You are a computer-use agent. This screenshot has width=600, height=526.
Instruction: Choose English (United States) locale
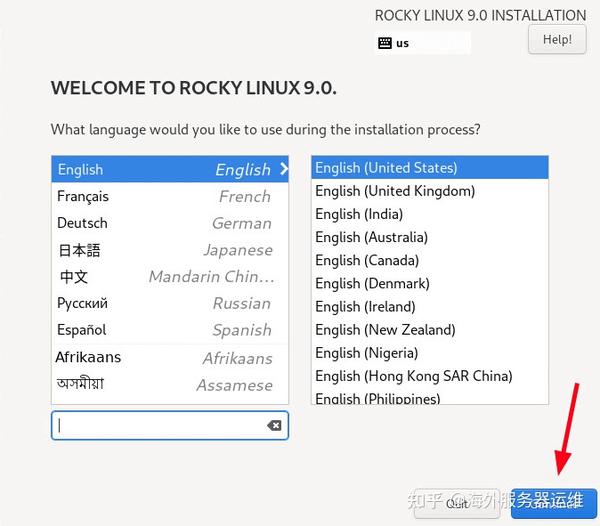pos(430,168)
